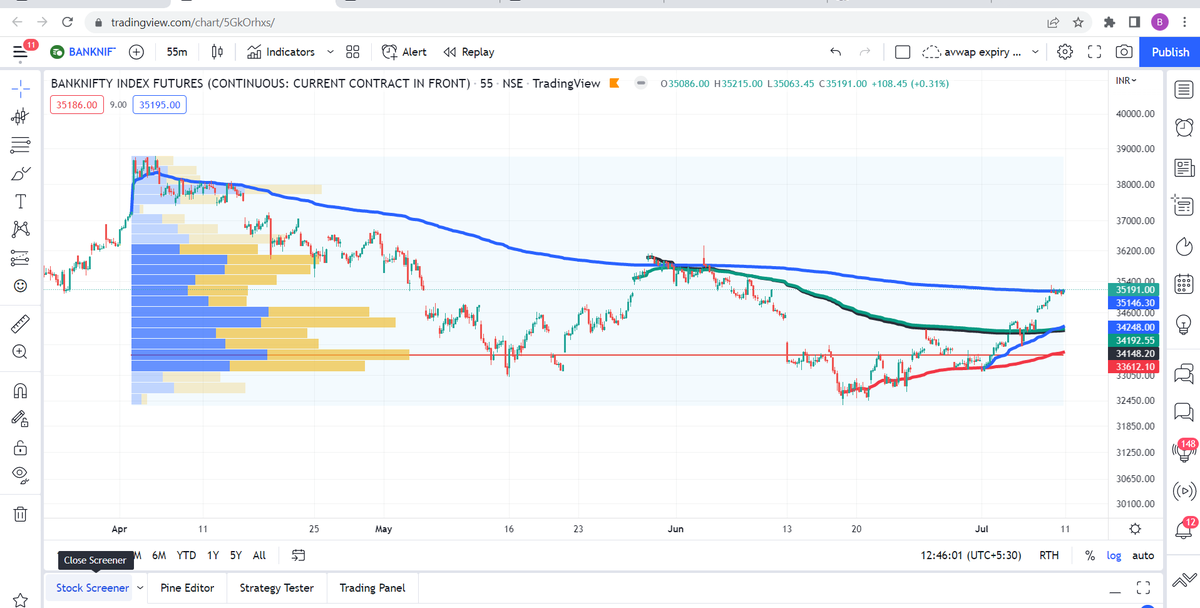1200x608 pixels.
Task: Open the RTH session selector
Action: click(1049, 555)
